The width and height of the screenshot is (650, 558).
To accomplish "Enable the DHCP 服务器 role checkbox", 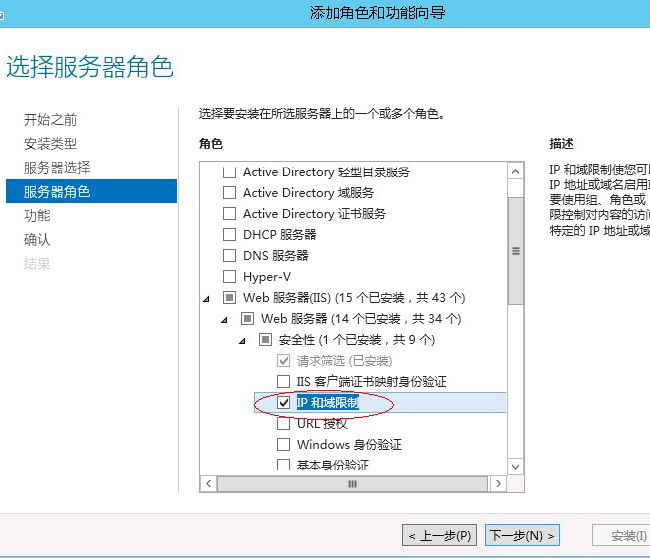I will click(229, 235).
